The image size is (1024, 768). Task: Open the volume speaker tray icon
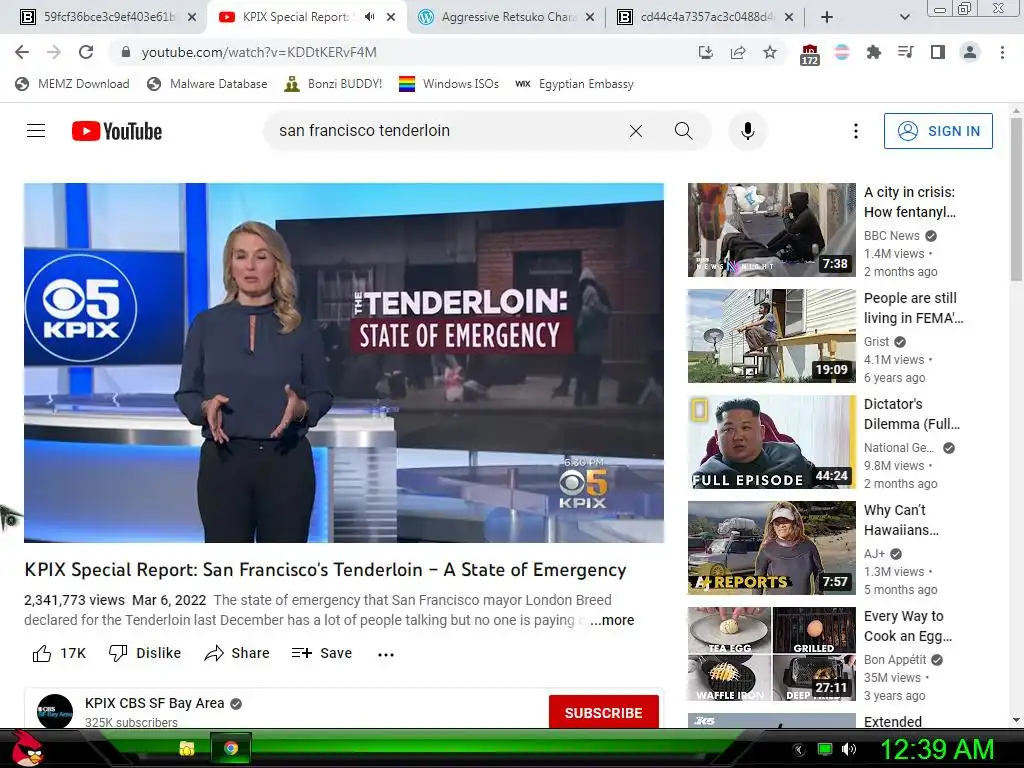[x=848, y=749]
